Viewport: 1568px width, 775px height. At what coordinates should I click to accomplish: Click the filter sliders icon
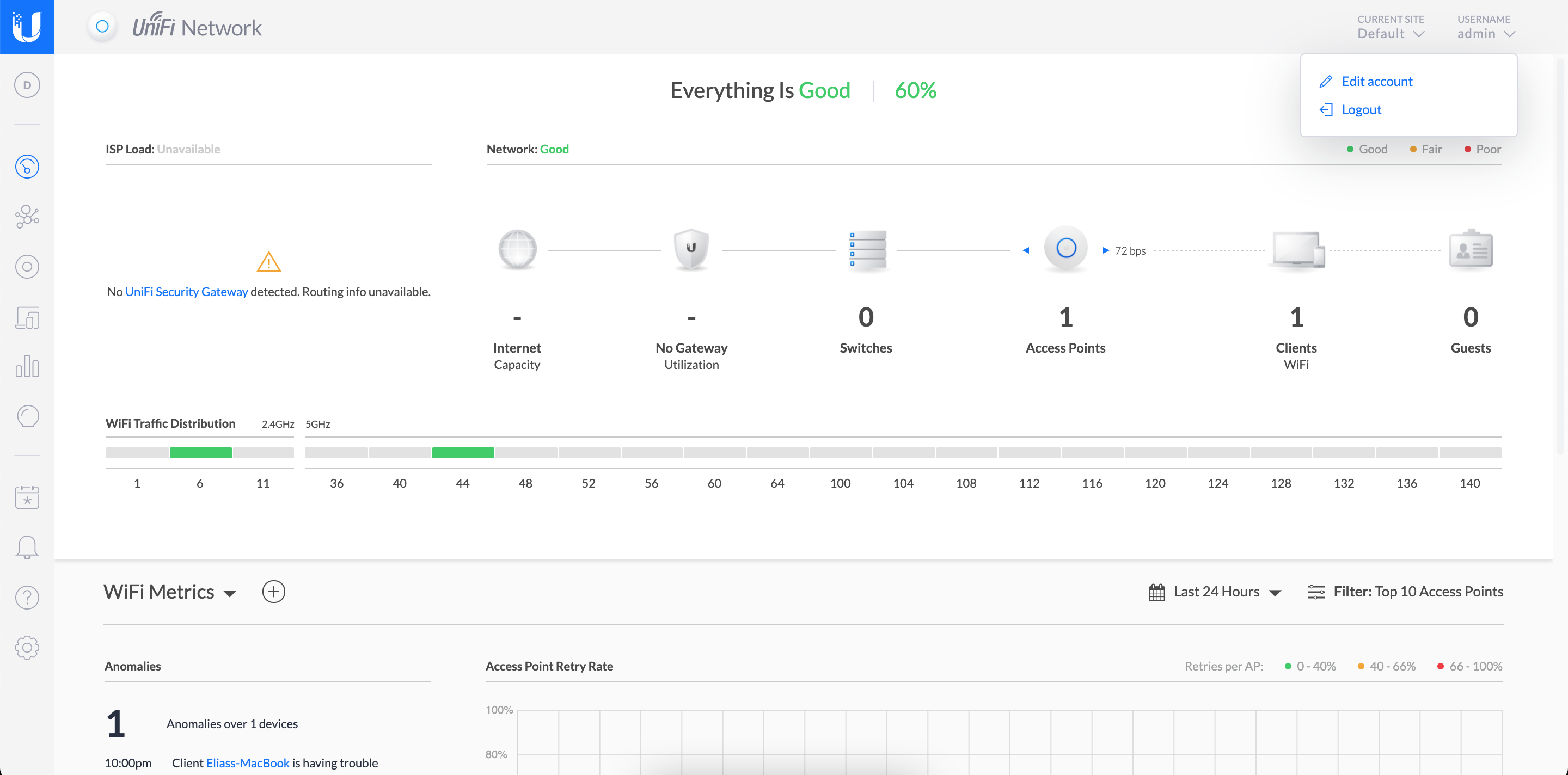tap(1316, 592)
